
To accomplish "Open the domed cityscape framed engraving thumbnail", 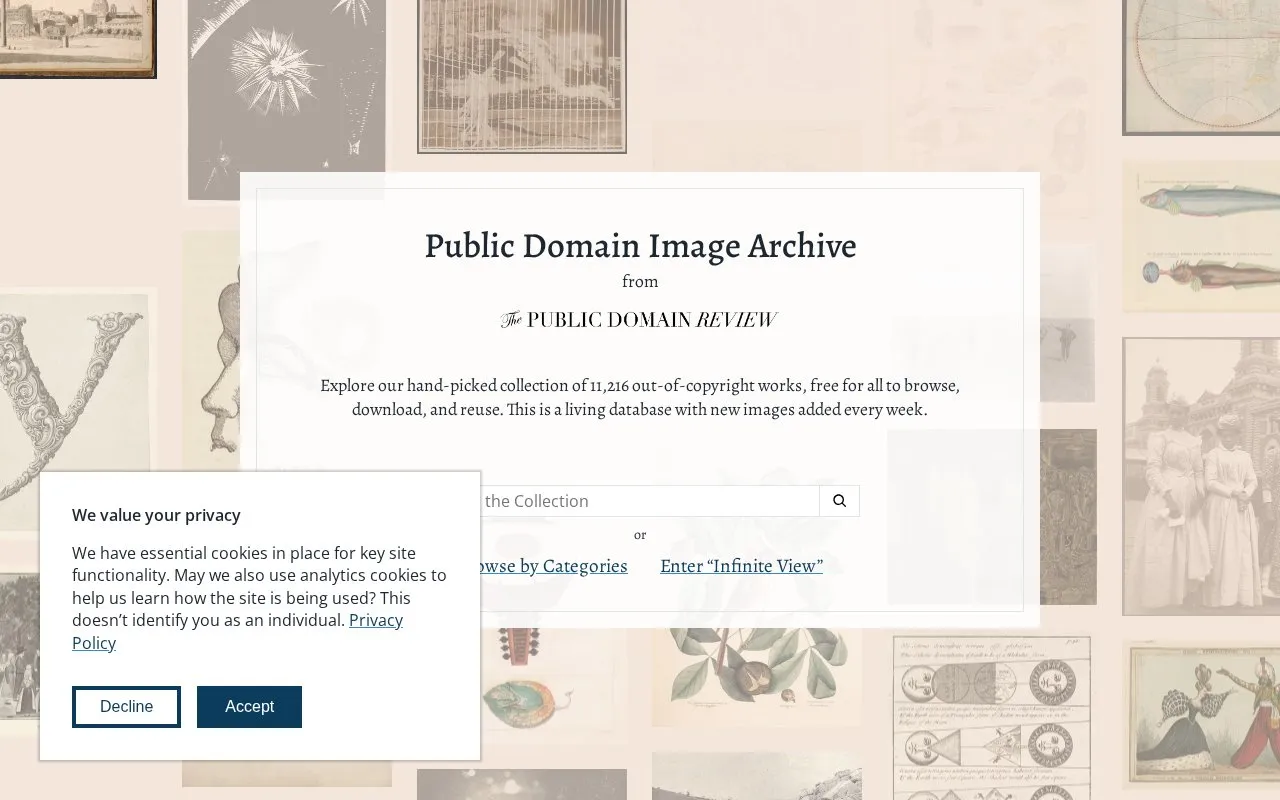I will coord(78,38).
